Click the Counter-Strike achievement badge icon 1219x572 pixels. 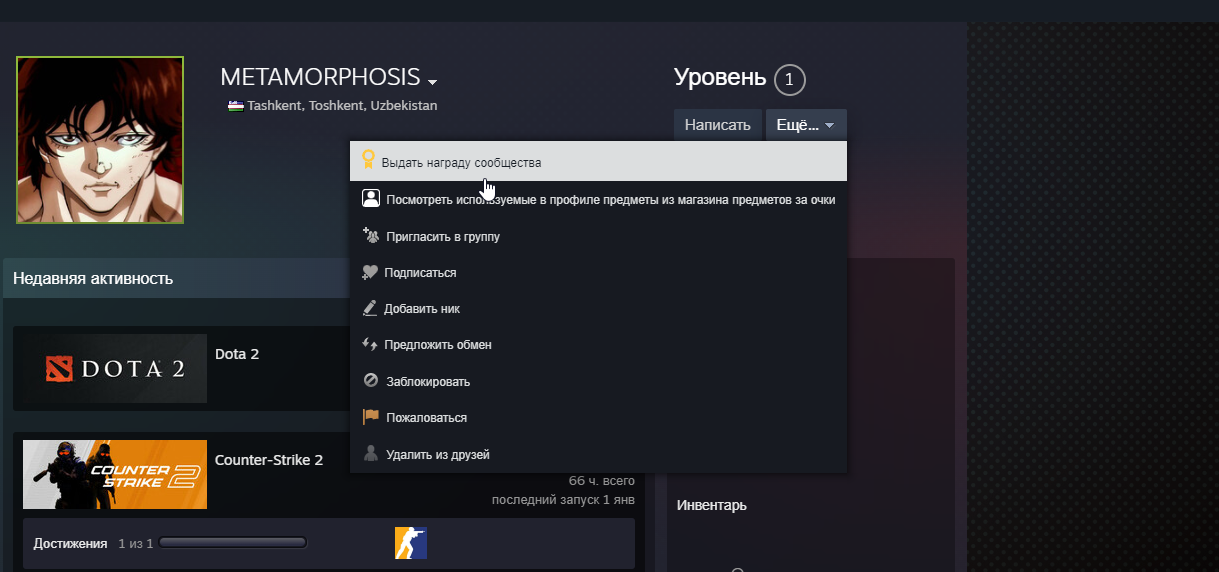click(x=411, y=542)
